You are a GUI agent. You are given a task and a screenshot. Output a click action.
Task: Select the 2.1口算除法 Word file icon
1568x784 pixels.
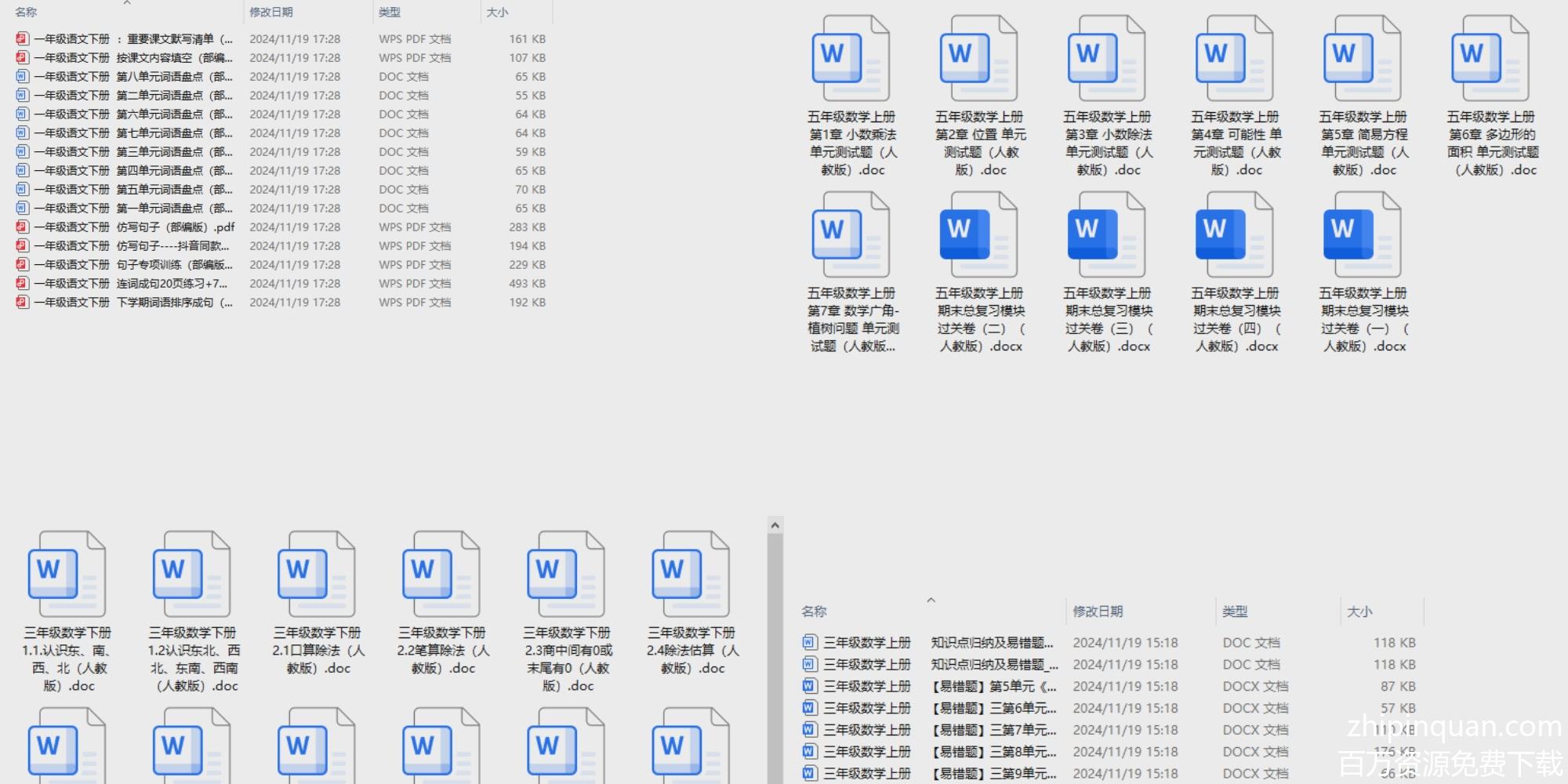317,575
